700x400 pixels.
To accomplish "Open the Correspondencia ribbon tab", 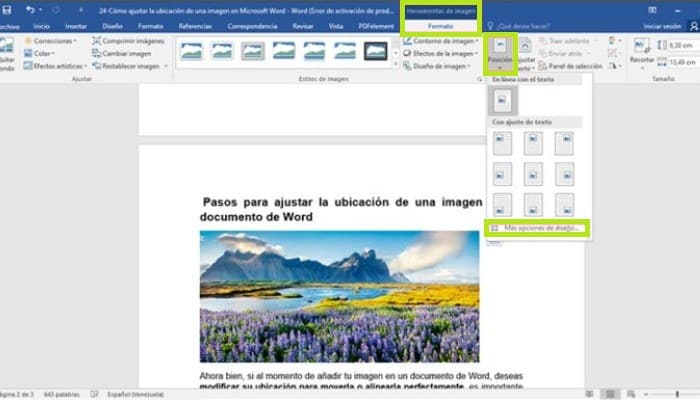I will tap(252, 26).
